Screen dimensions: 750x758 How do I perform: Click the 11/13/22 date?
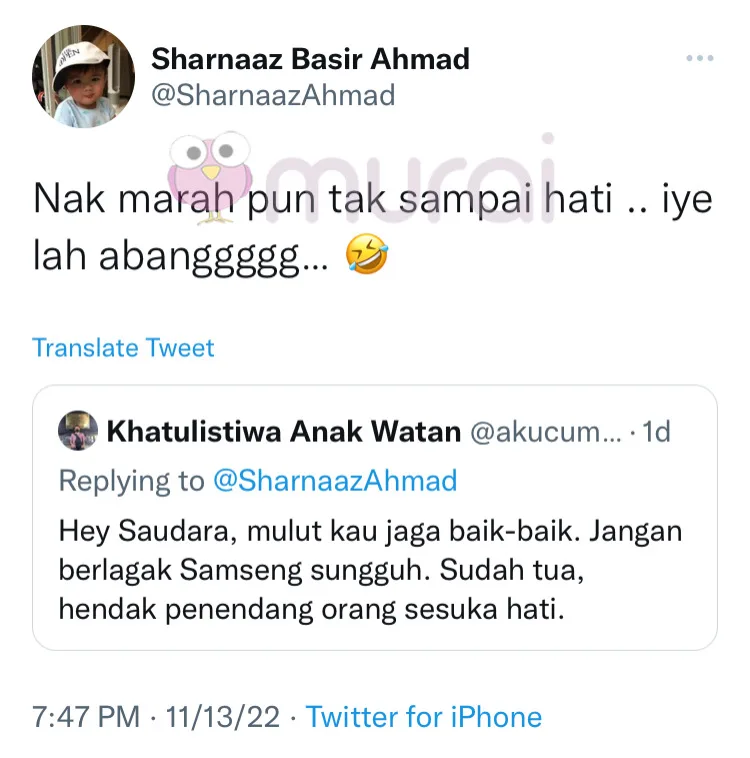click(x=222, y=716)
